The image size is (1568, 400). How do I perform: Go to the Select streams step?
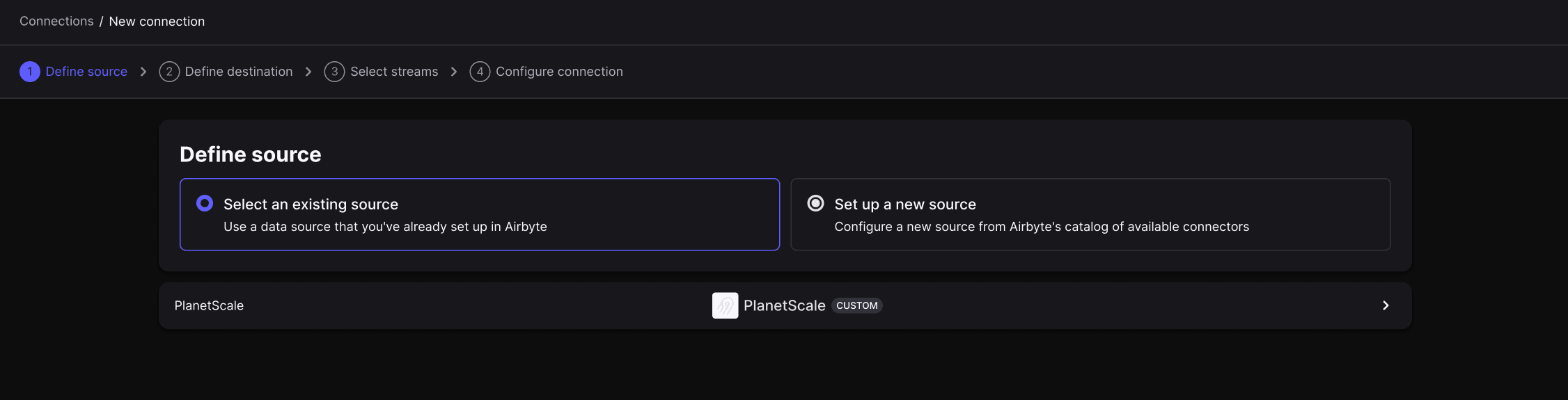tap(394, 72)
